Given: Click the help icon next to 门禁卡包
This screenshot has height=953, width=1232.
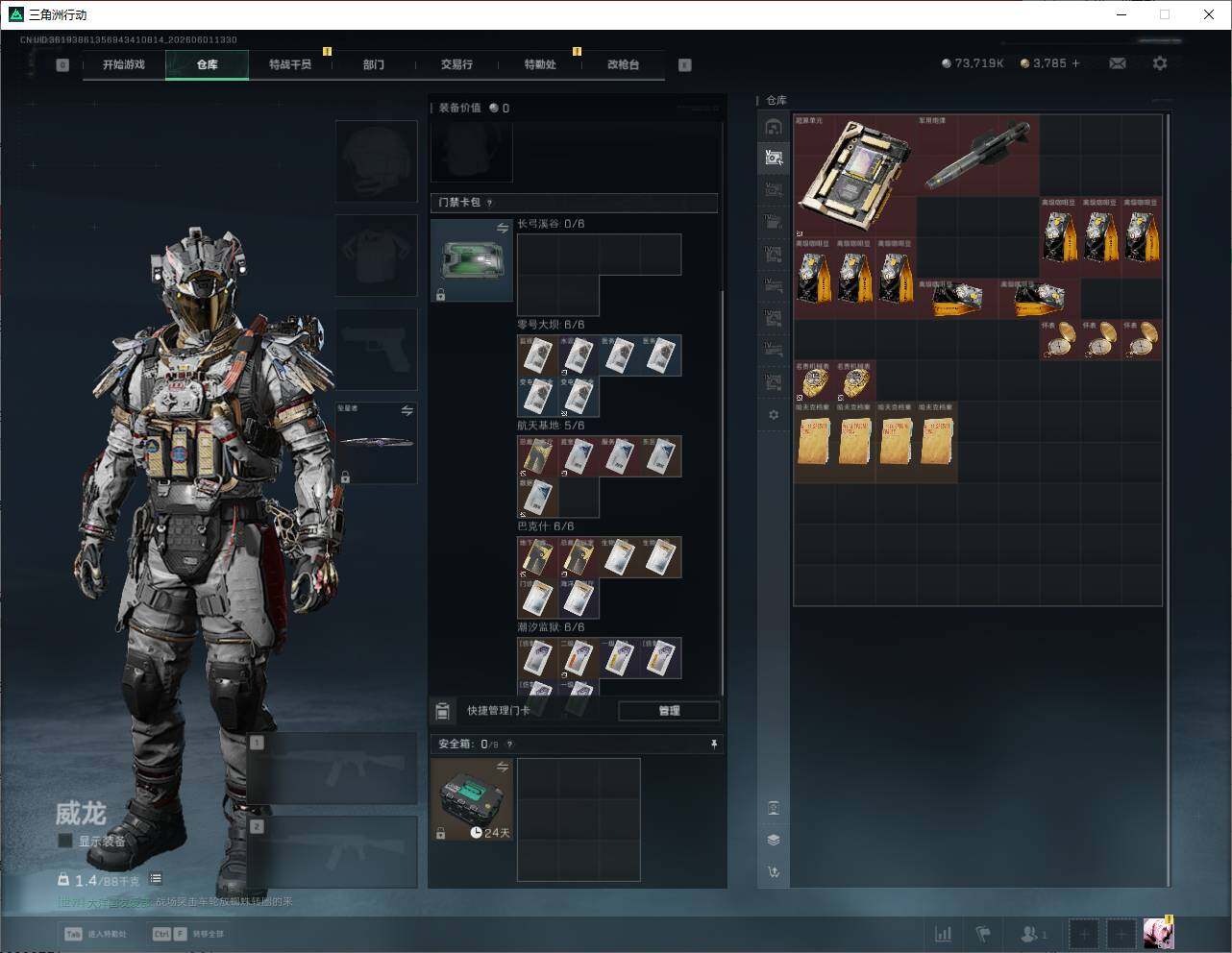Looking at the screenshot, I should 490,203.
